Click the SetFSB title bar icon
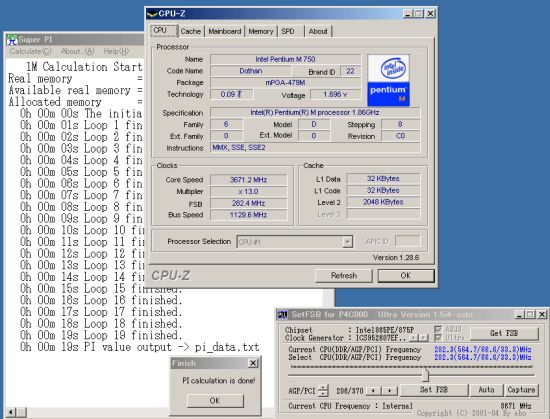550x419 pixels. [283, 314]
